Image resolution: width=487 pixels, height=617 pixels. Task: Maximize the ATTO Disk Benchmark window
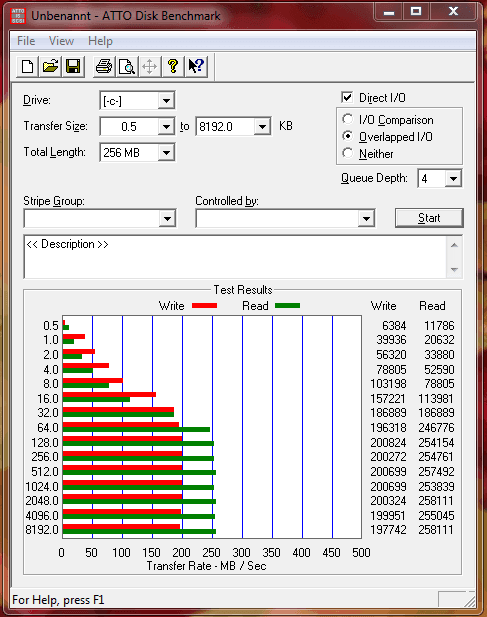click(416, 12)
